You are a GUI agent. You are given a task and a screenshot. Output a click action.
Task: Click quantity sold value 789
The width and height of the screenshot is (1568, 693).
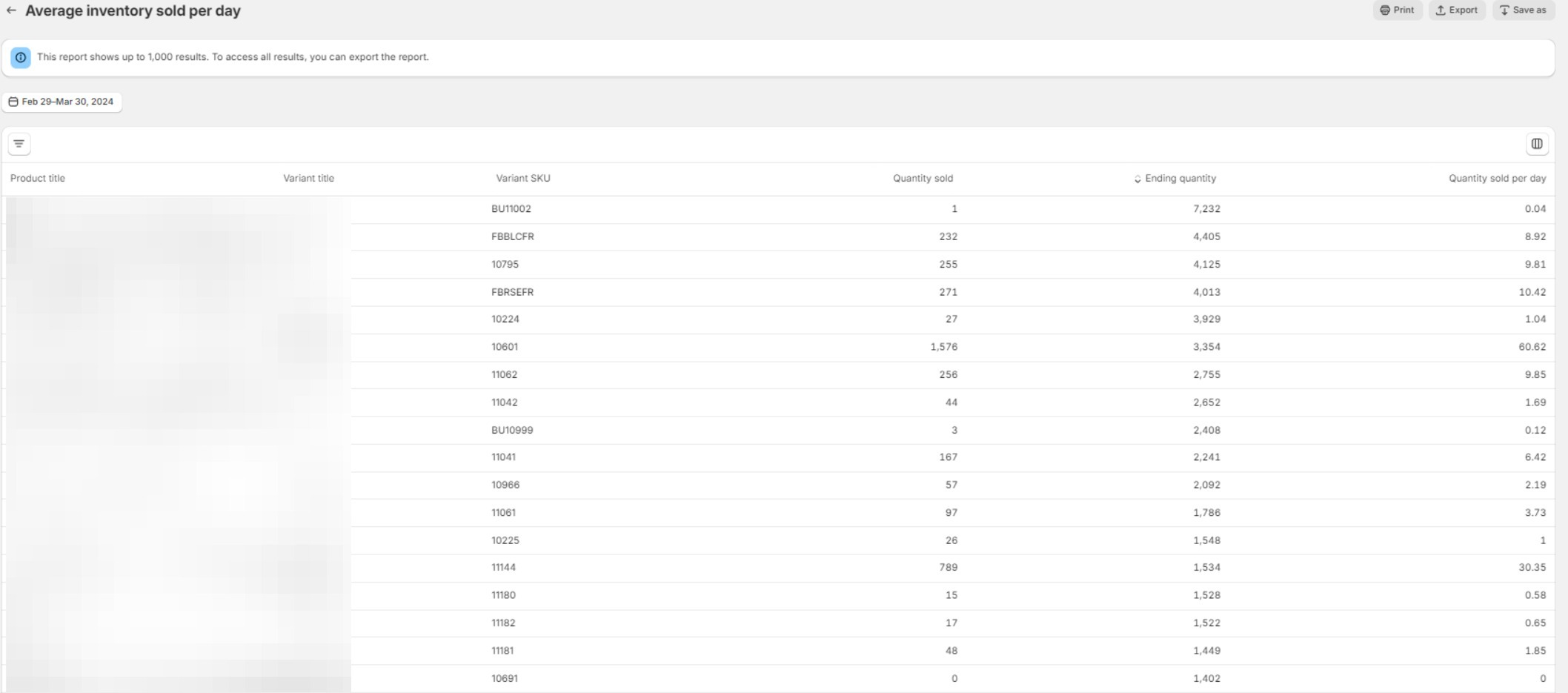coord(949,568)
